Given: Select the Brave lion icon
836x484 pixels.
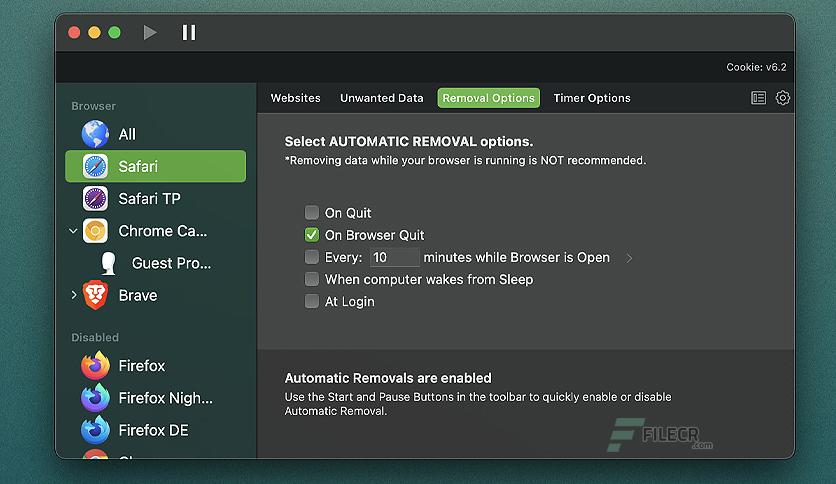Looking at the screenshot, I should pos(95,295).
